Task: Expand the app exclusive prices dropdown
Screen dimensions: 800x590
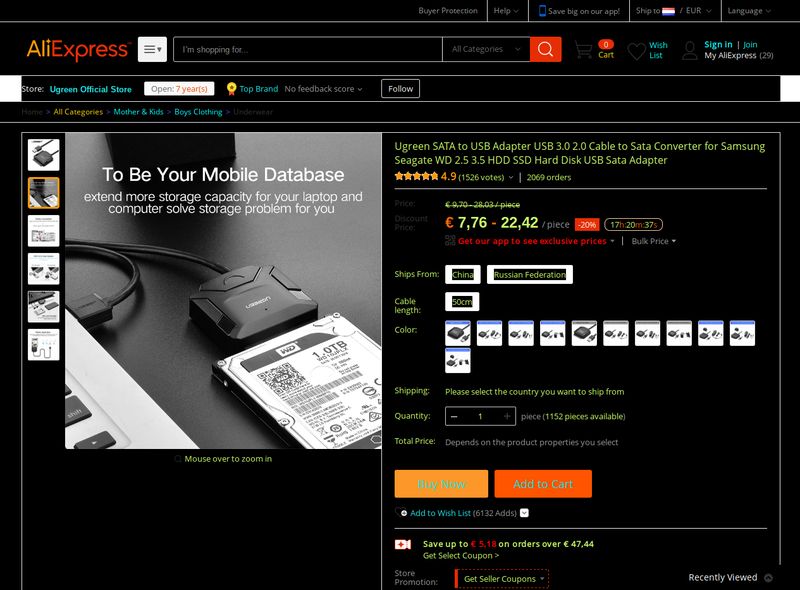Action: [x=612, y=241]
